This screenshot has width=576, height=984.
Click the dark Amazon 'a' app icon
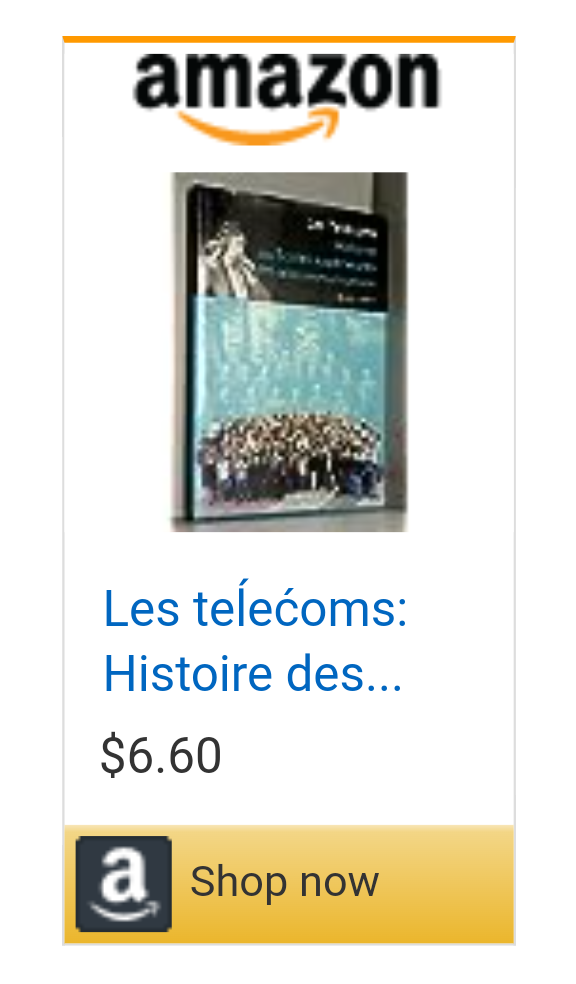click(124, 884)
